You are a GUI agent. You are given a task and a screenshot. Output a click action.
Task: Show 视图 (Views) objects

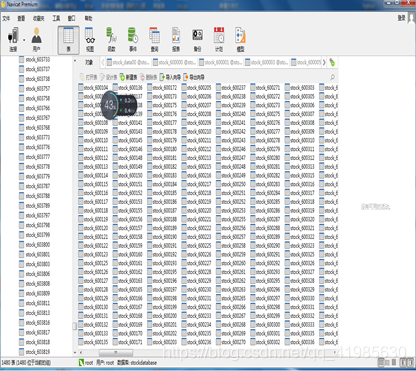[x=90, y=40]
